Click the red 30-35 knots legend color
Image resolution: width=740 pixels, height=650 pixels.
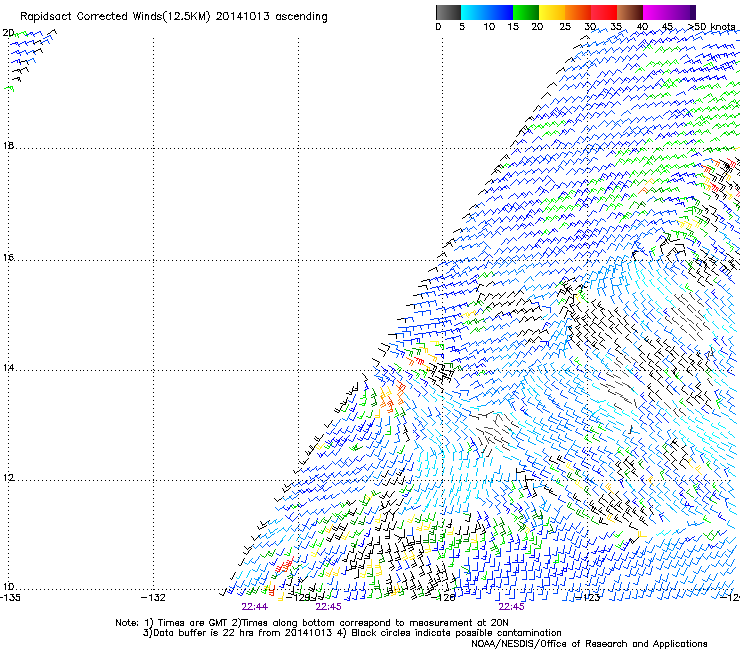point(604,12)
